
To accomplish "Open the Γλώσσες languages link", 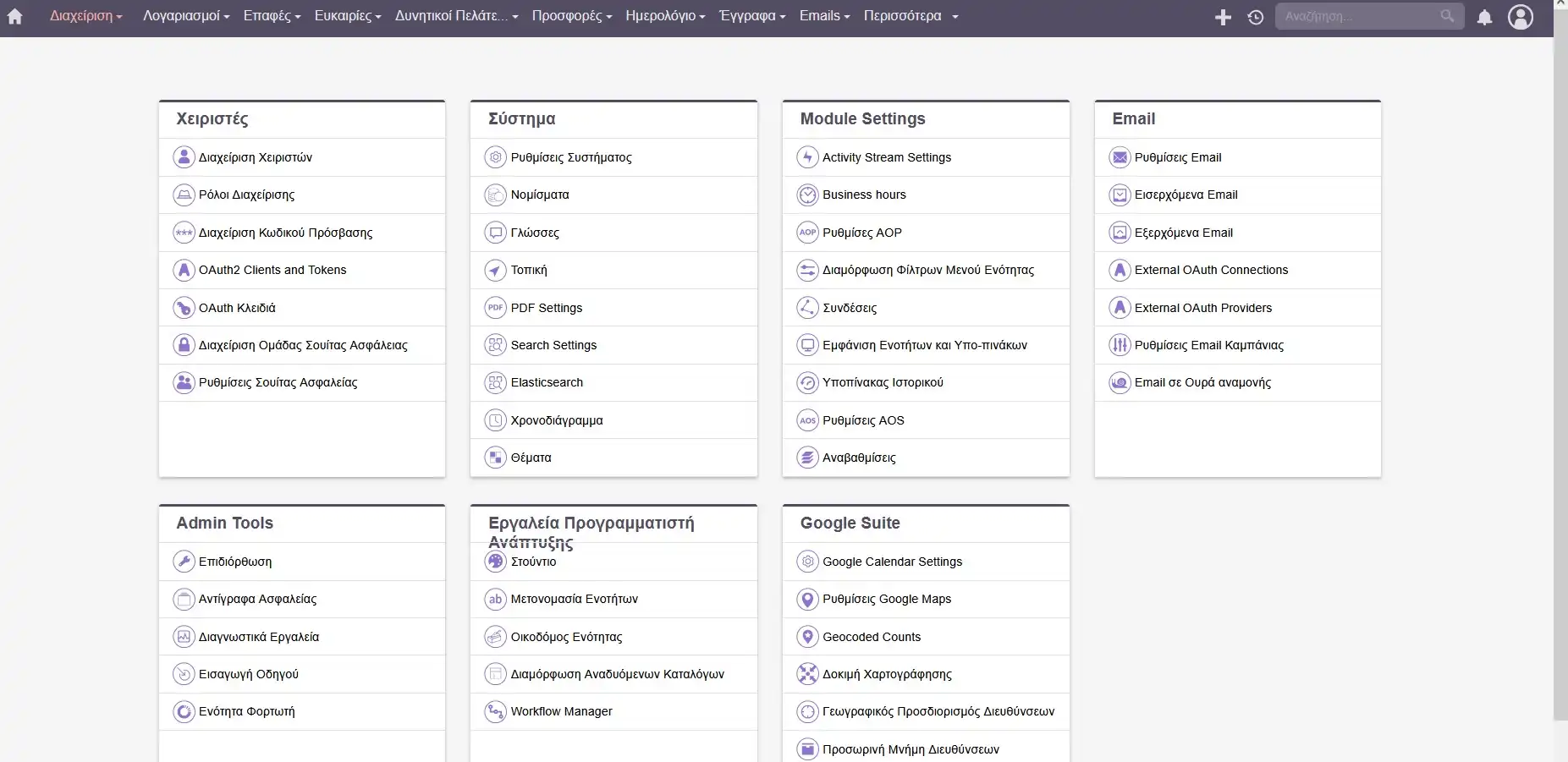I will coord(535,233).
